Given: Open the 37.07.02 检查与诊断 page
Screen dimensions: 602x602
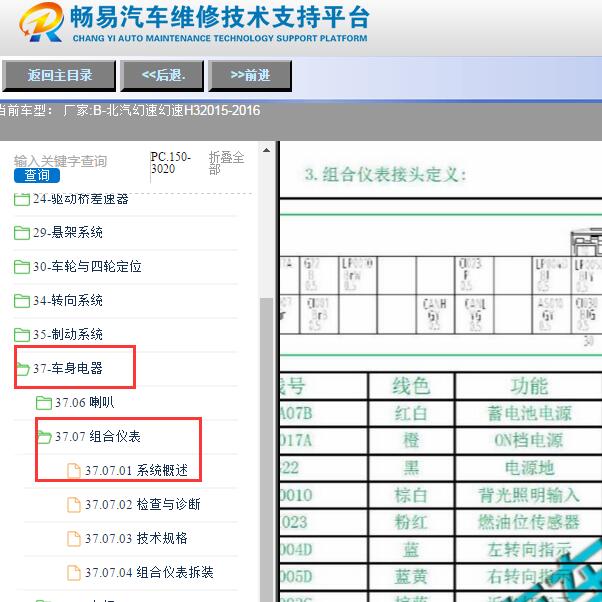Looking at the screenshot, I should coord(142,504).
